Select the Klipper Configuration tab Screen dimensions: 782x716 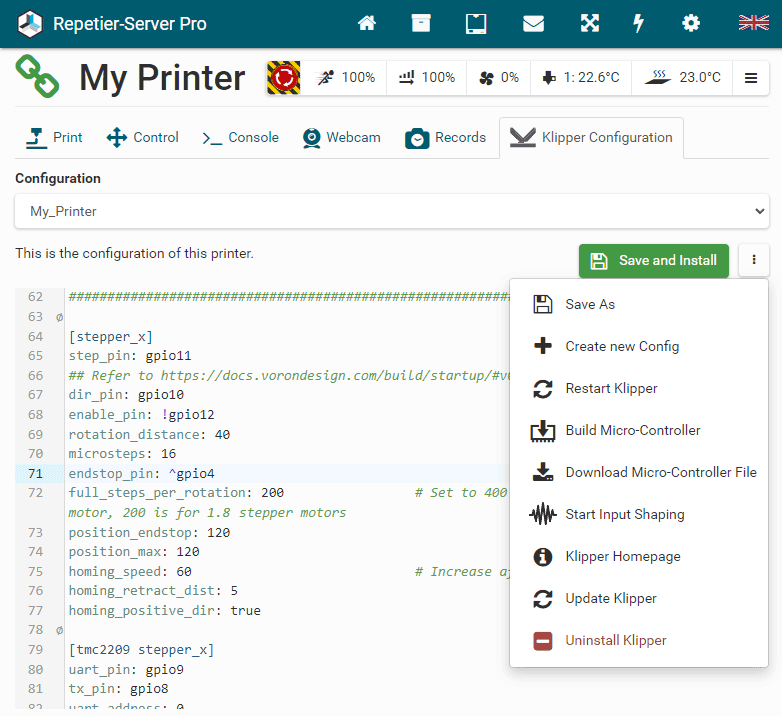pos(591,138)
